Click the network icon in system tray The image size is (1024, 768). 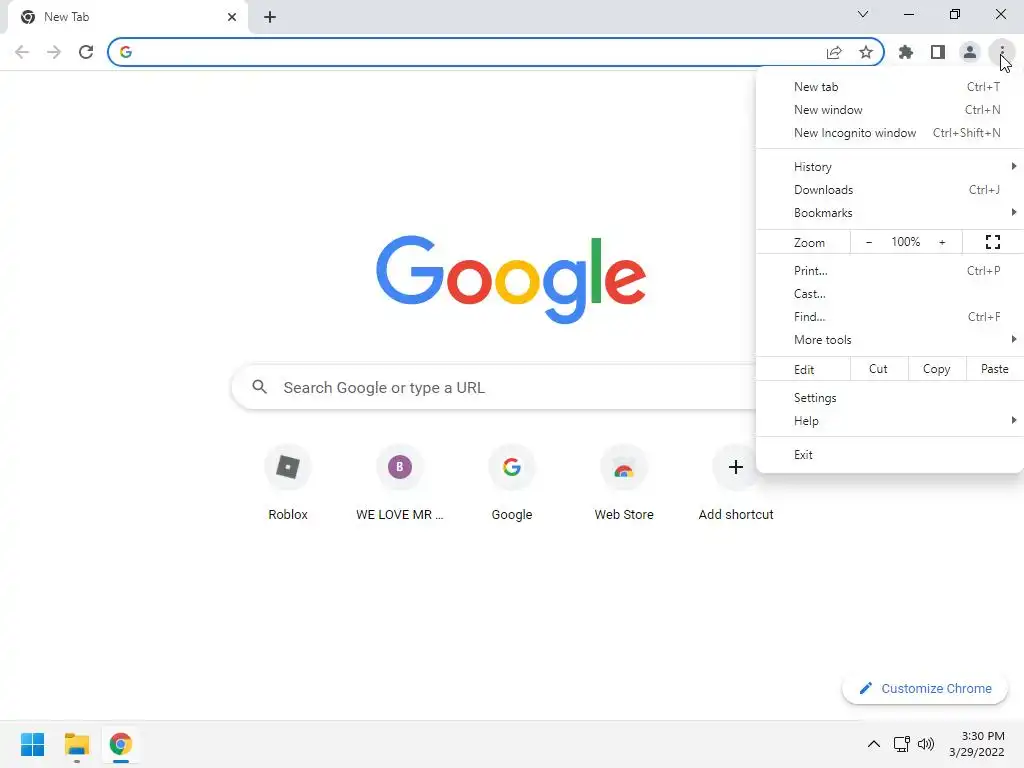click(x=902, y=744)
